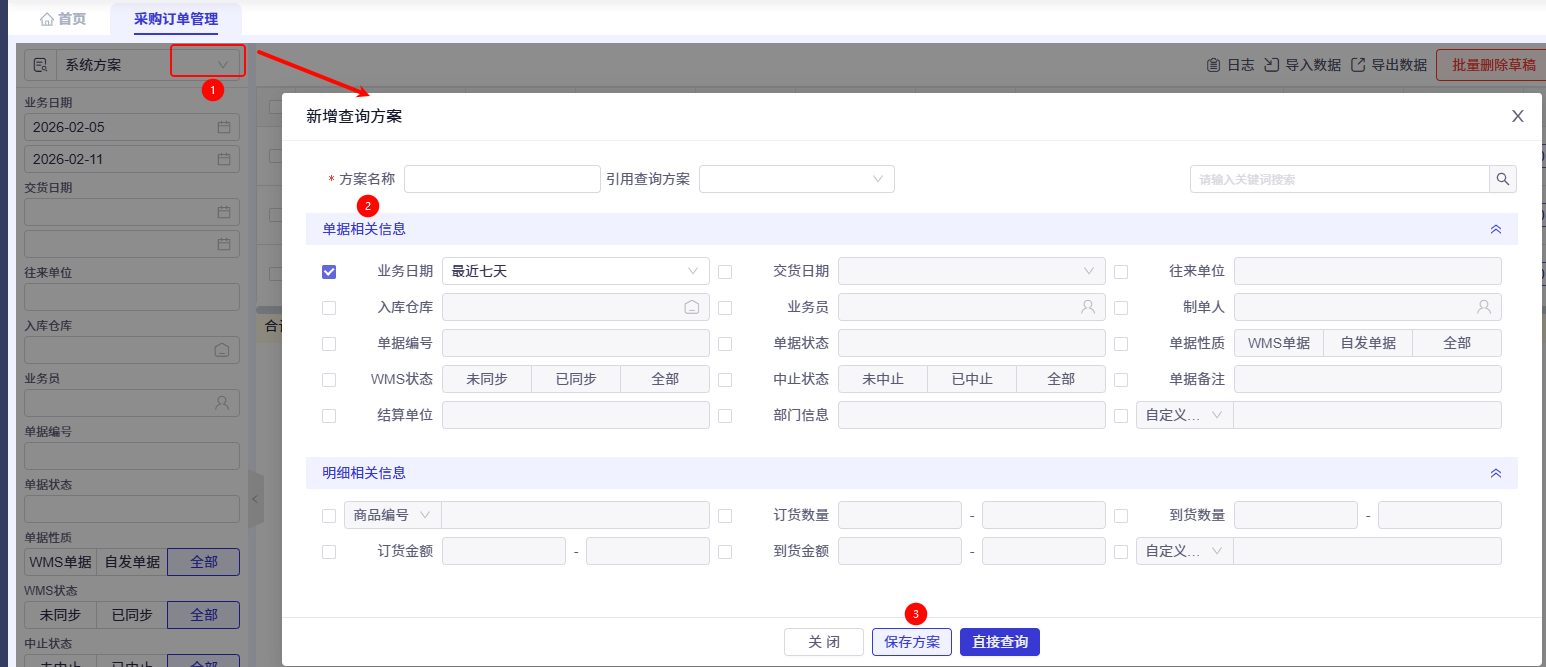Viewport: 1546px width, 667px height.
Task: Select 自发单据 in dialog 单据性质
Action: [x=1368, y=343]
